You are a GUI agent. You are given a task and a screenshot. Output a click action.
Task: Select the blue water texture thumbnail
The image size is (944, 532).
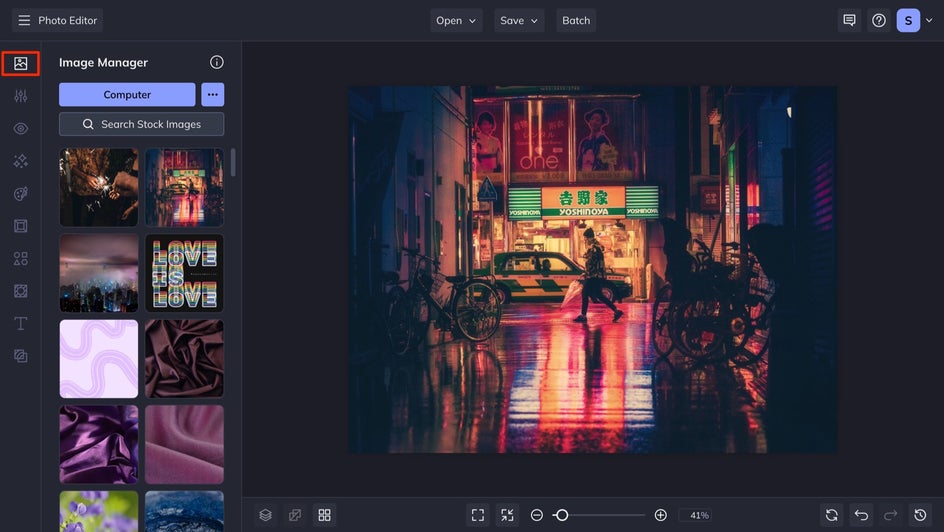[184, 511]
